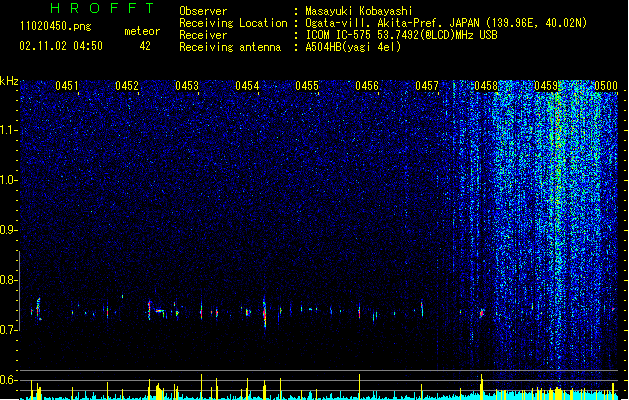Click the HROFFT title text
Viewport: 629px width, 400px height.
(103, 8)
